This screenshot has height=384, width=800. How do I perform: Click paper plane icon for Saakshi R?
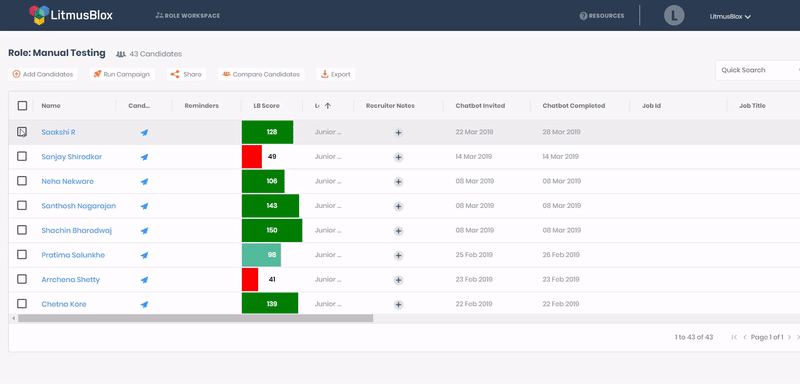pyautogui.click(x=144, y=133)
